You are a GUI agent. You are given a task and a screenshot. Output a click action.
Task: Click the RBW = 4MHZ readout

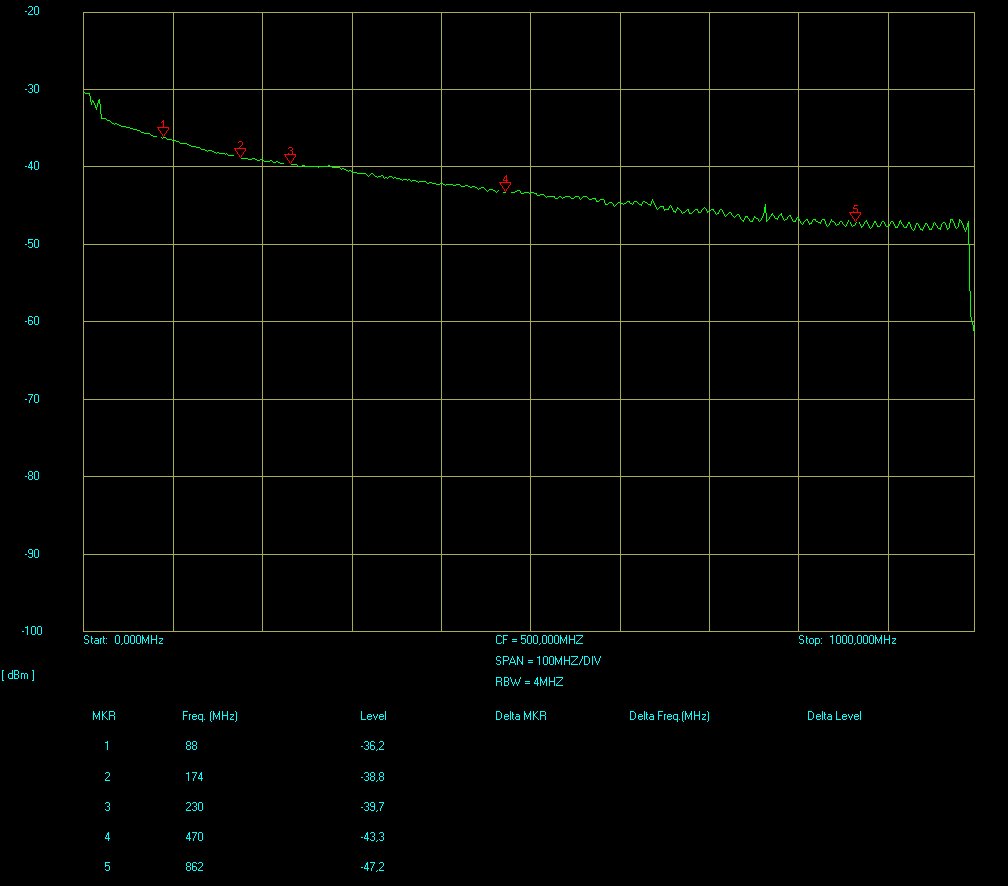tap(529, 682)
